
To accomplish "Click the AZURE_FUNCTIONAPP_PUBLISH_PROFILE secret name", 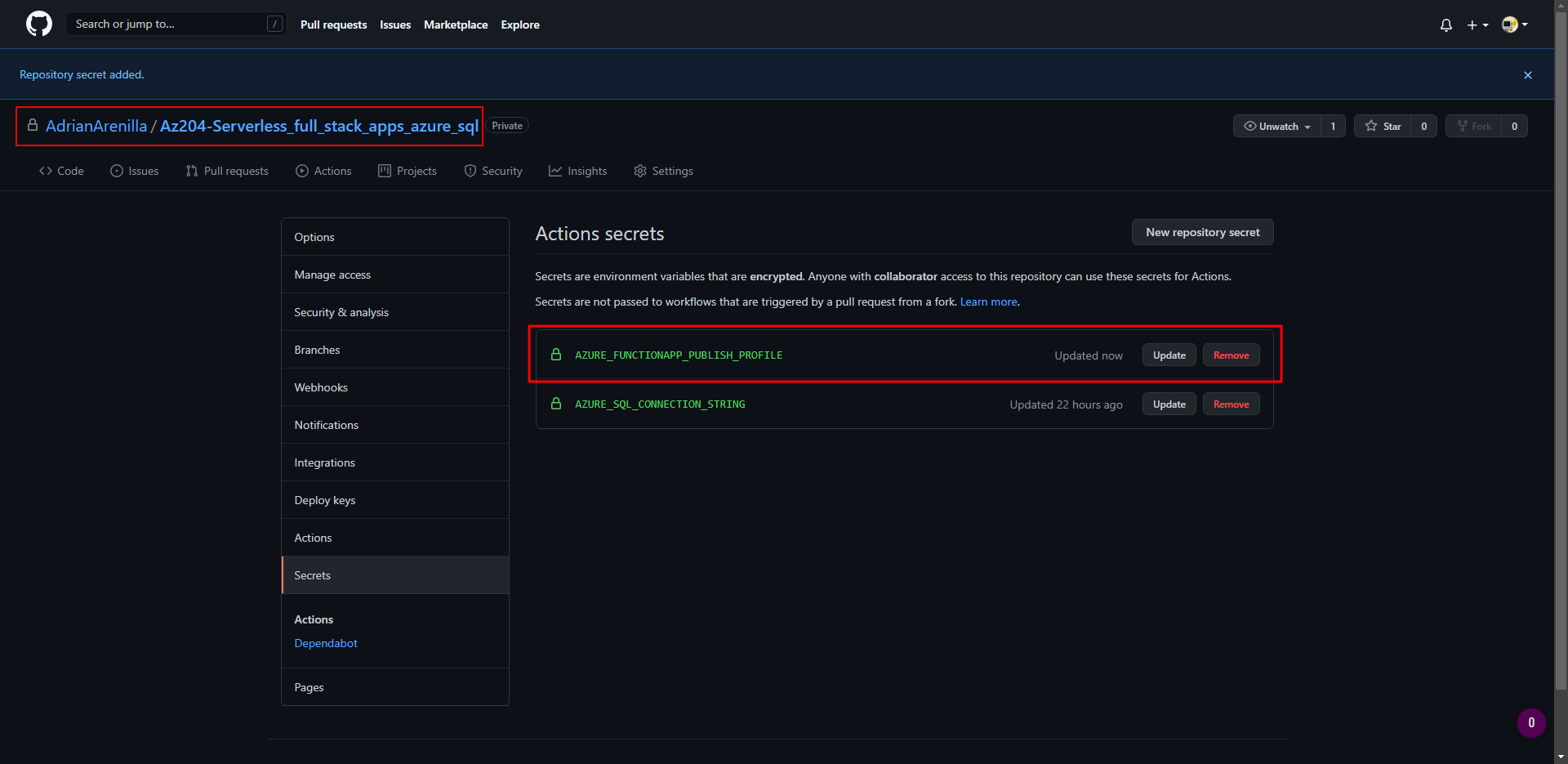I will (x=679, y=355).
